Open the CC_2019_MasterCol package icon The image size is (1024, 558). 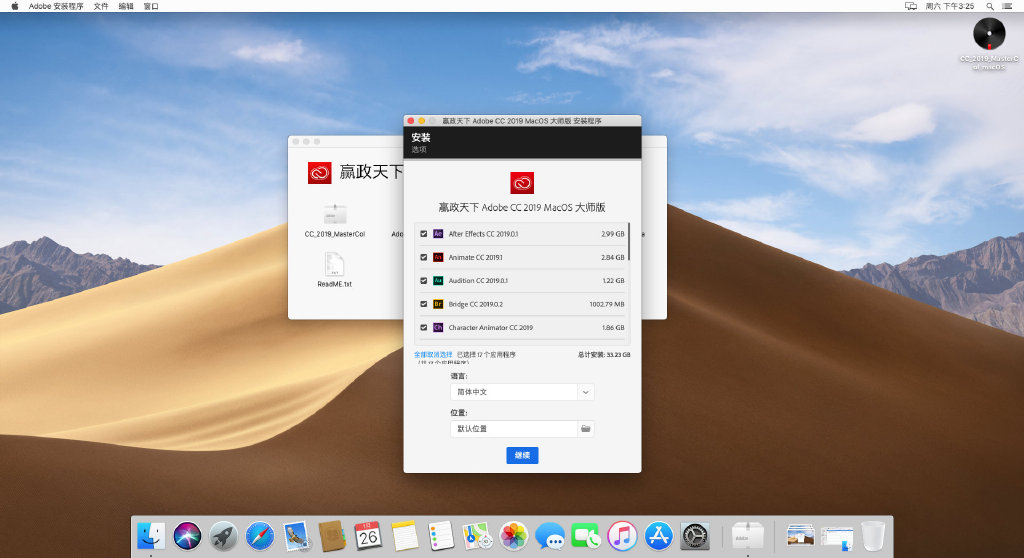point(335,214)
